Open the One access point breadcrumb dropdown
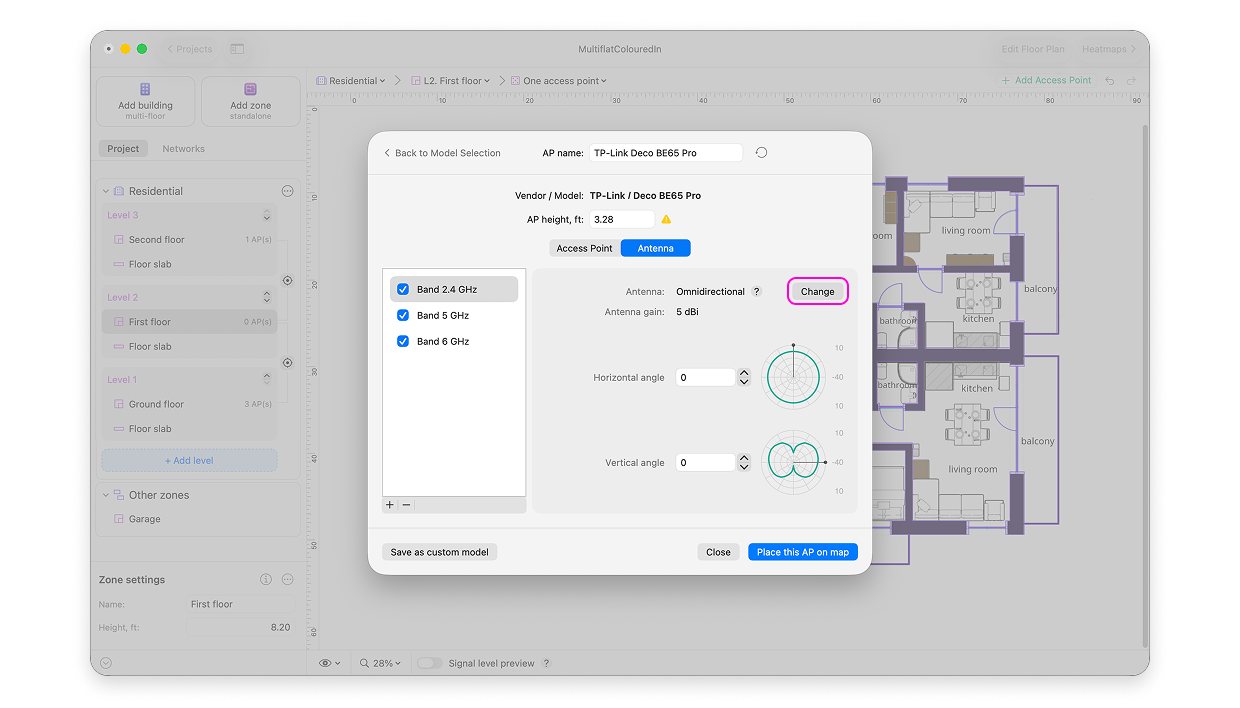This screenshot has height=708, width=1240. pos(560,81)
